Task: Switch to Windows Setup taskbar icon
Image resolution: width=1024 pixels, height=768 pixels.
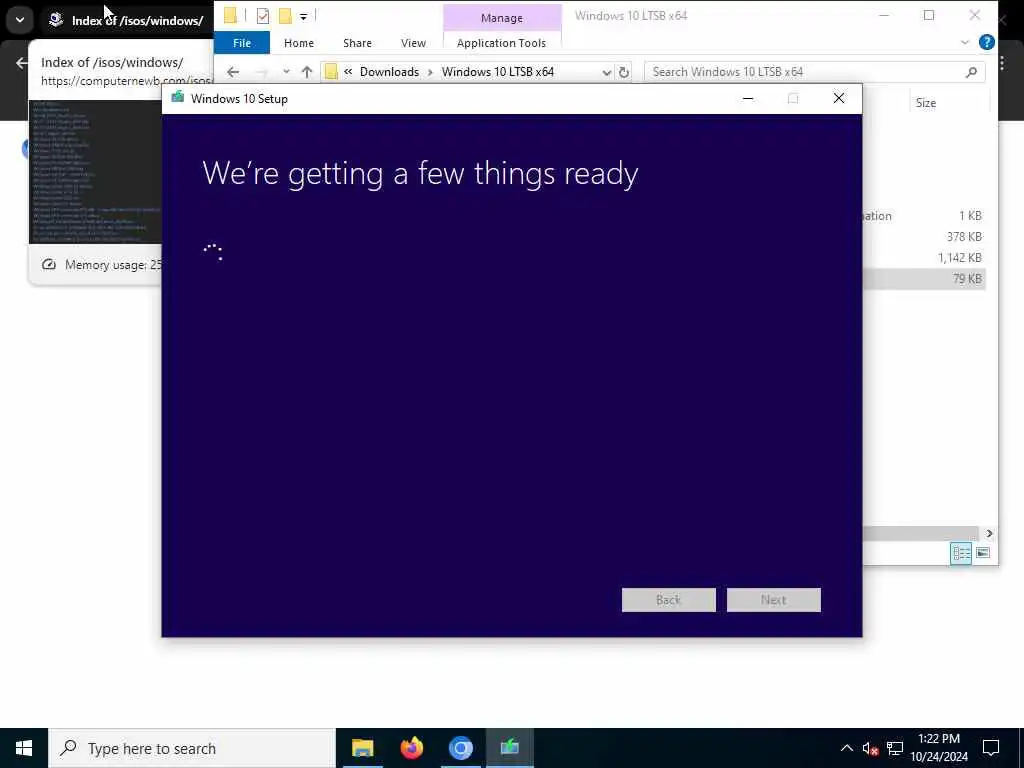Action: (x=509, y=748)
